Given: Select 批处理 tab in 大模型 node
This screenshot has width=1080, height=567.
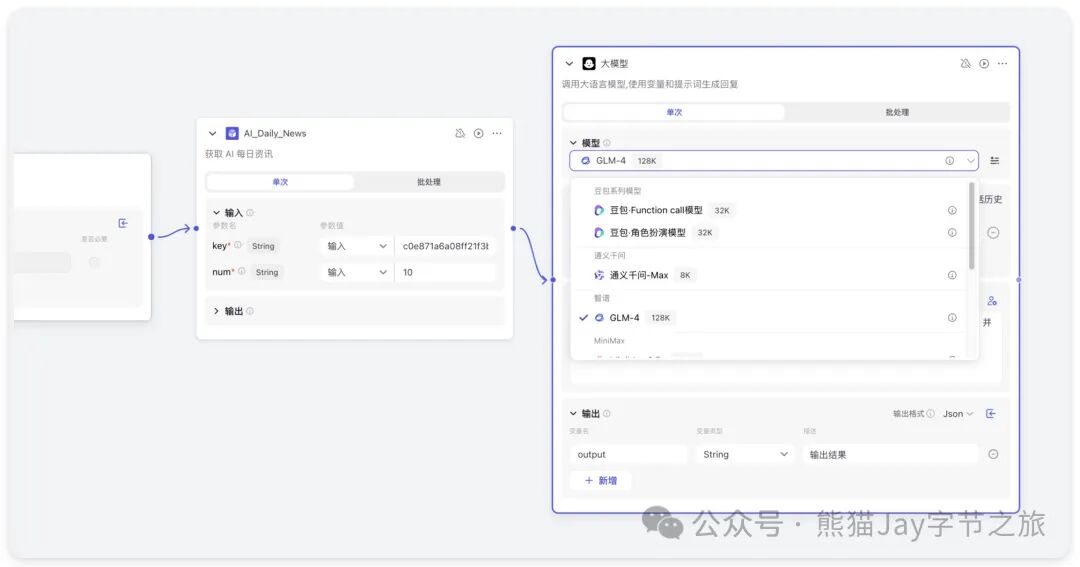Looking at the screenshot, I should [897, 112].
